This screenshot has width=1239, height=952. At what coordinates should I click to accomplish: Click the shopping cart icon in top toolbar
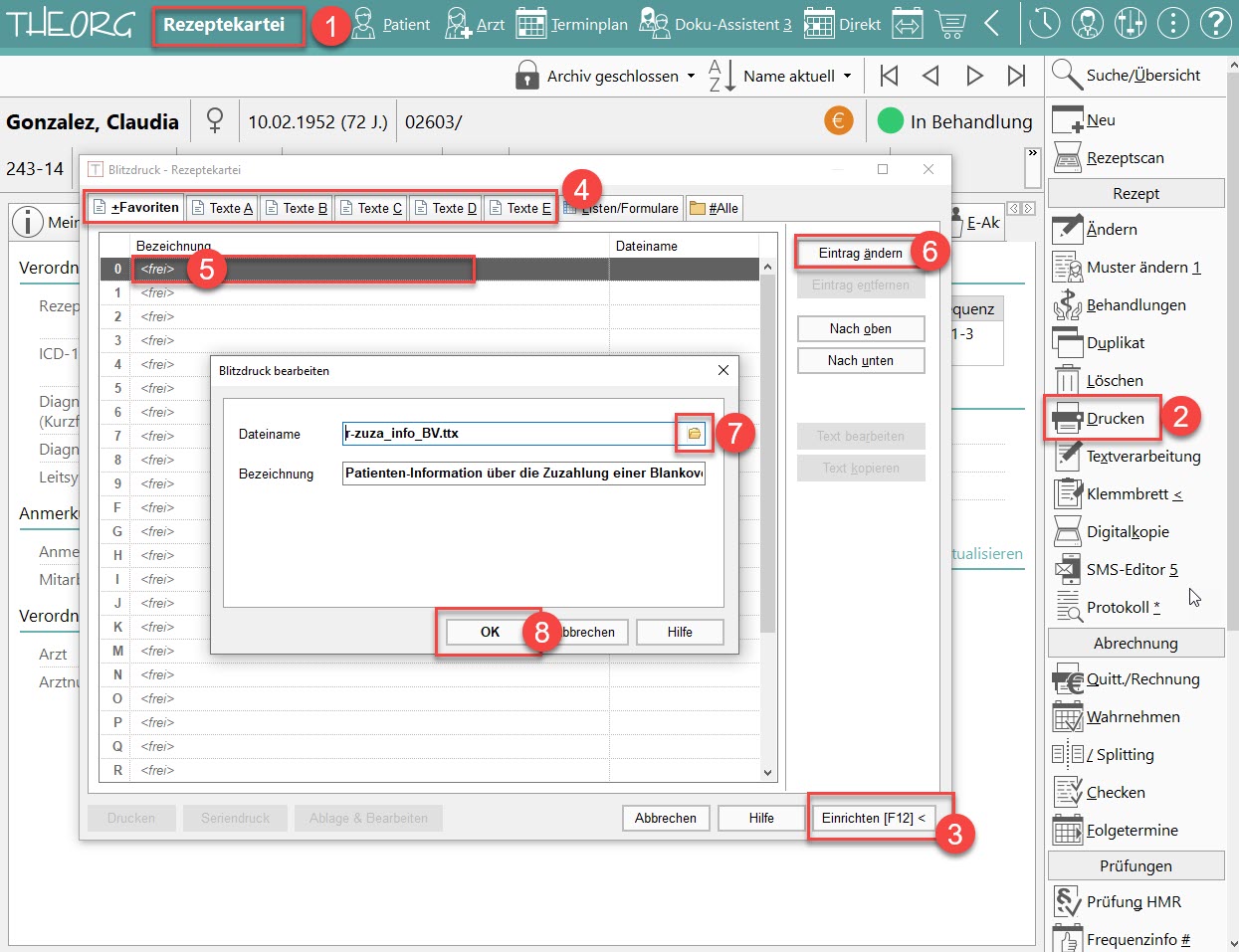click(x=950, y=24)
